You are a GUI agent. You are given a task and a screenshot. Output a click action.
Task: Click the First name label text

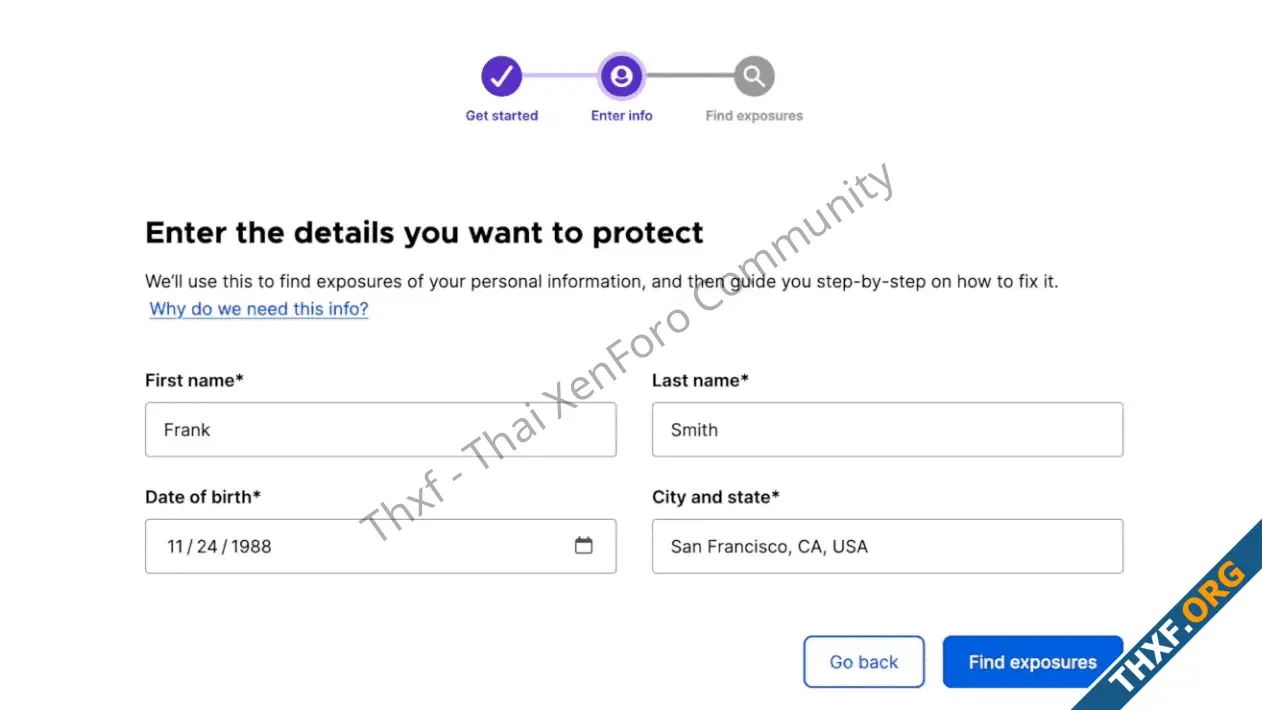click(x=194, y=380)
